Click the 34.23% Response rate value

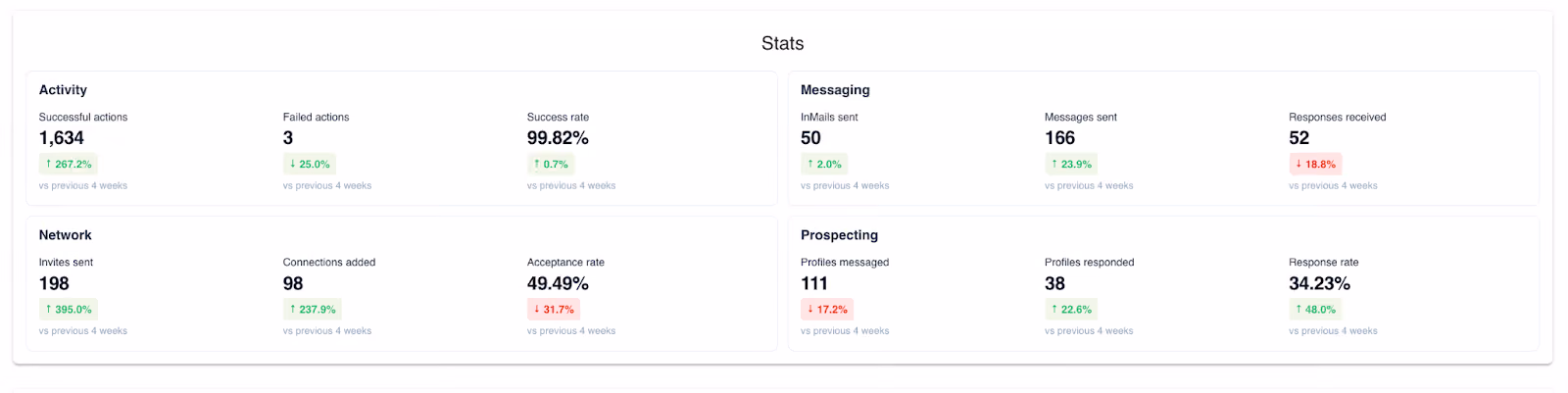tap(1319, 283)
